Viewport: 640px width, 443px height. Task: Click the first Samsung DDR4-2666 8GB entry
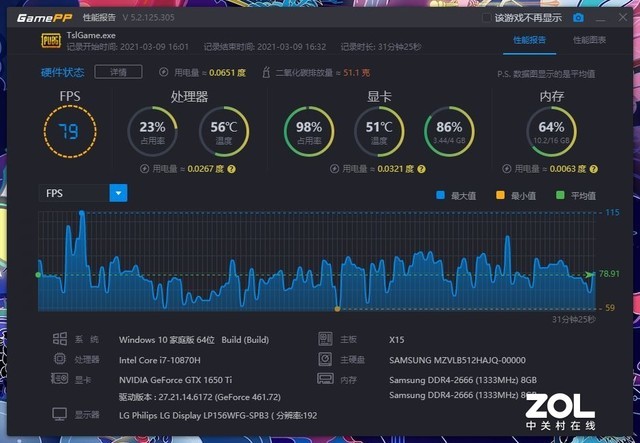pos(463,380)
